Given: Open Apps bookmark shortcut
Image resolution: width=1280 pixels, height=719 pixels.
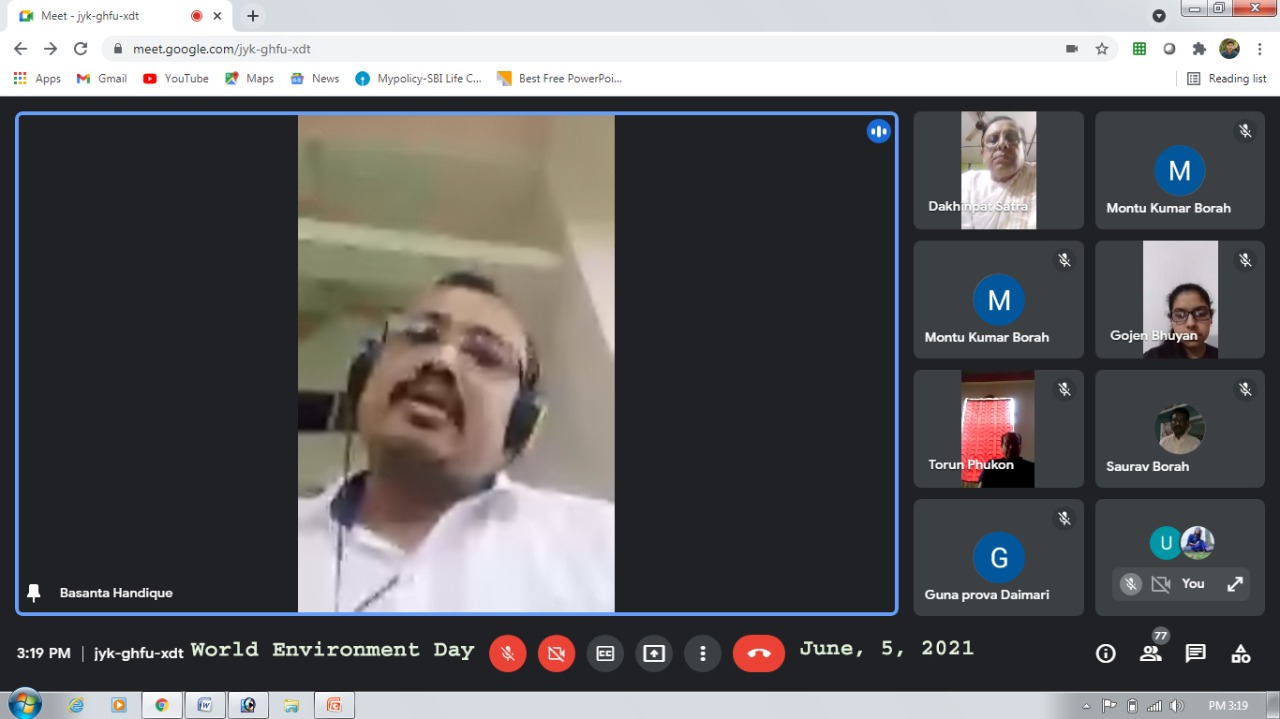Looking at the screenshot, I should (37, 78).
